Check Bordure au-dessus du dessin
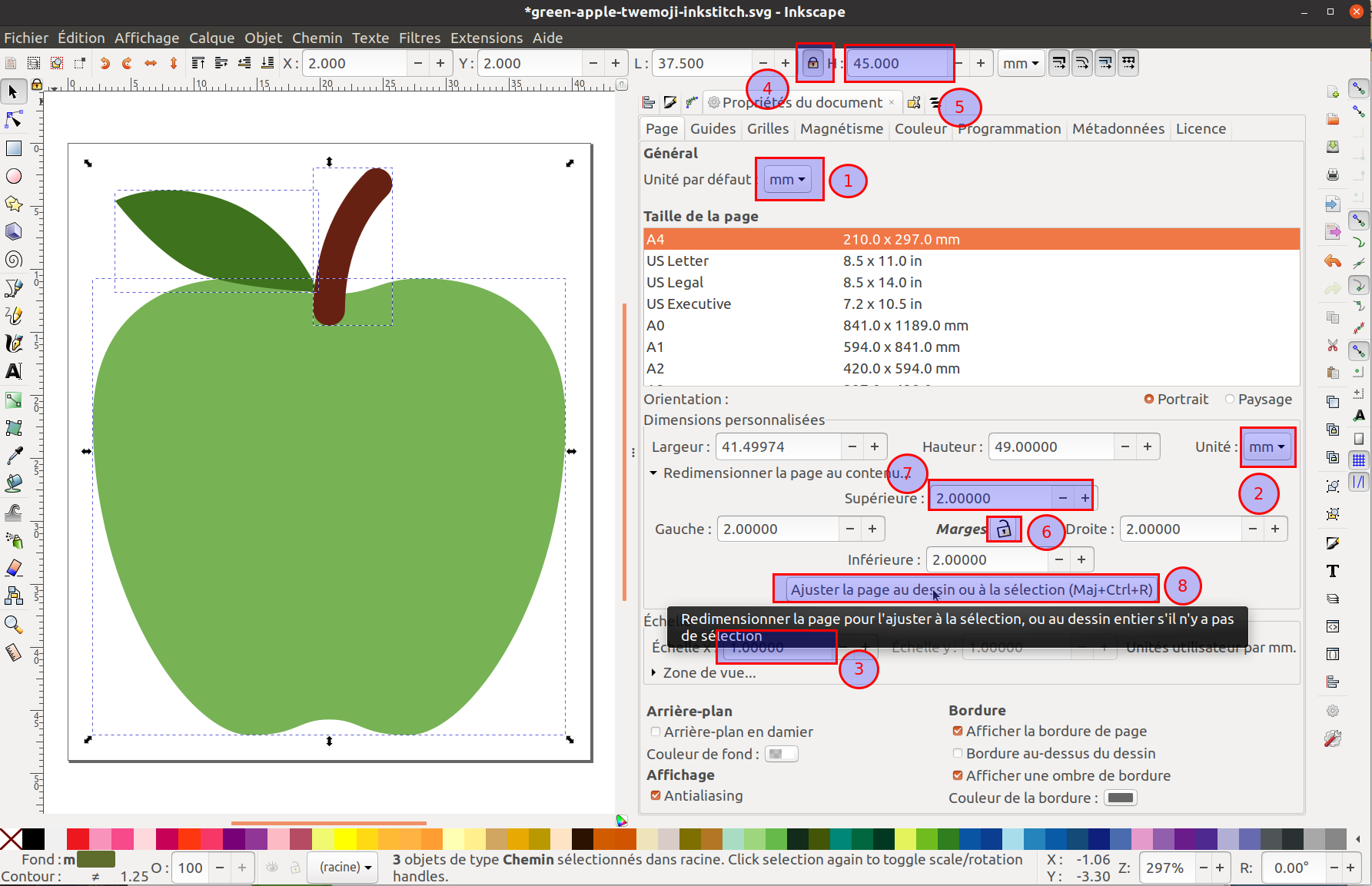1372x886 pixels. point(1054,753)
